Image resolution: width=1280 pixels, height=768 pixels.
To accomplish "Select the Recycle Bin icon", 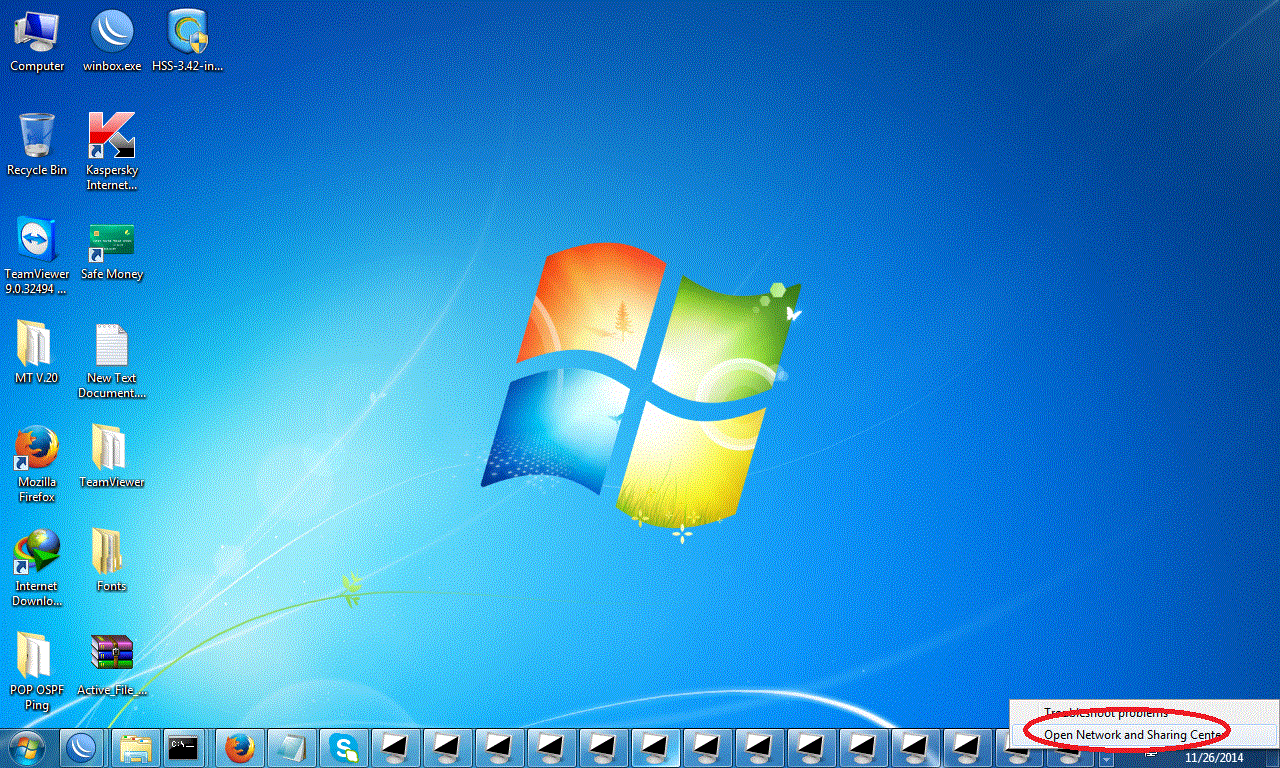I will [37, 145].
